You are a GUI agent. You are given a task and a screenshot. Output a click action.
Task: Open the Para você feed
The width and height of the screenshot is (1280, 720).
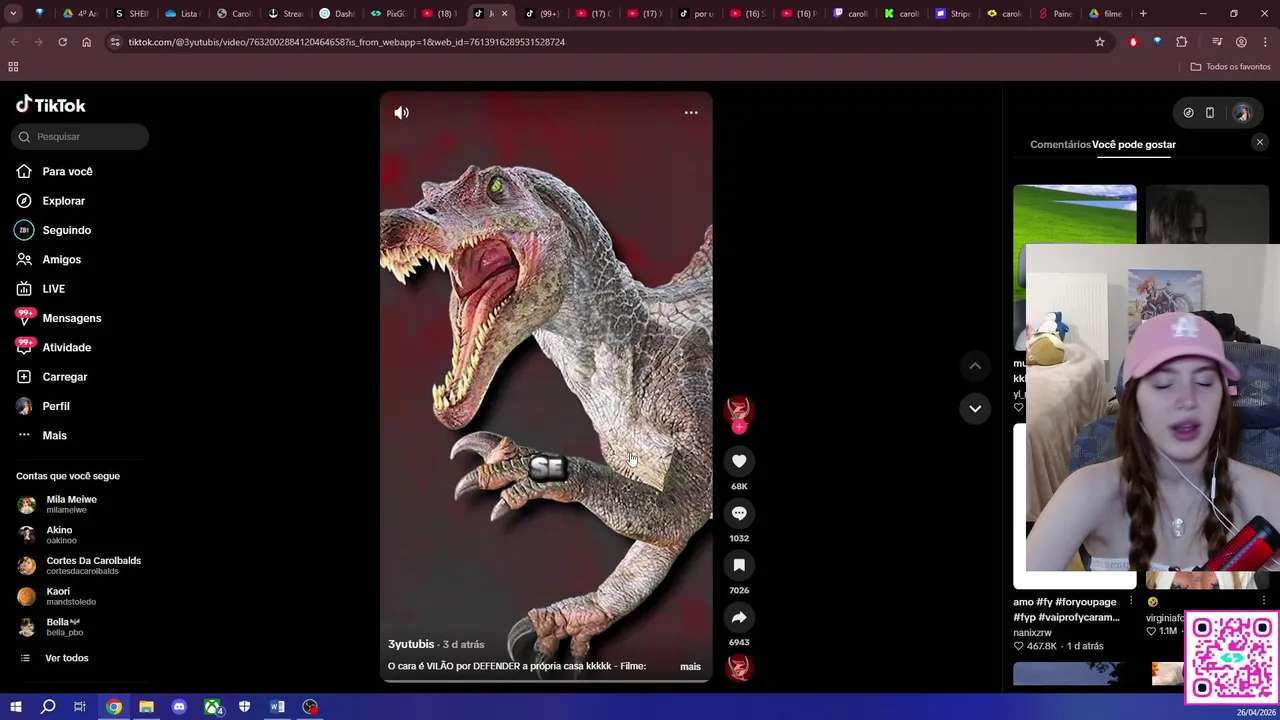67,172
